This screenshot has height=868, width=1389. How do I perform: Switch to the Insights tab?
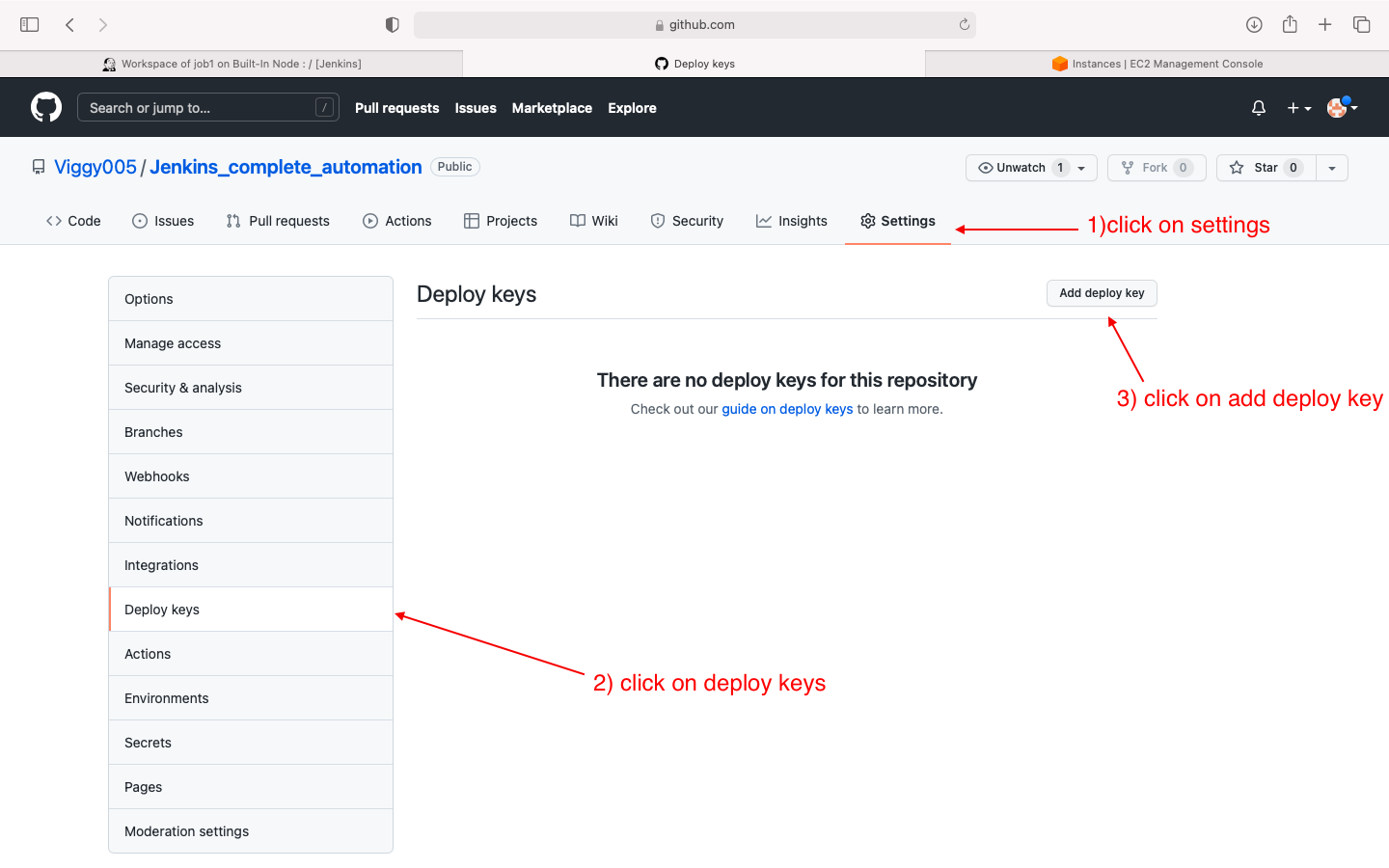(792, 221)
